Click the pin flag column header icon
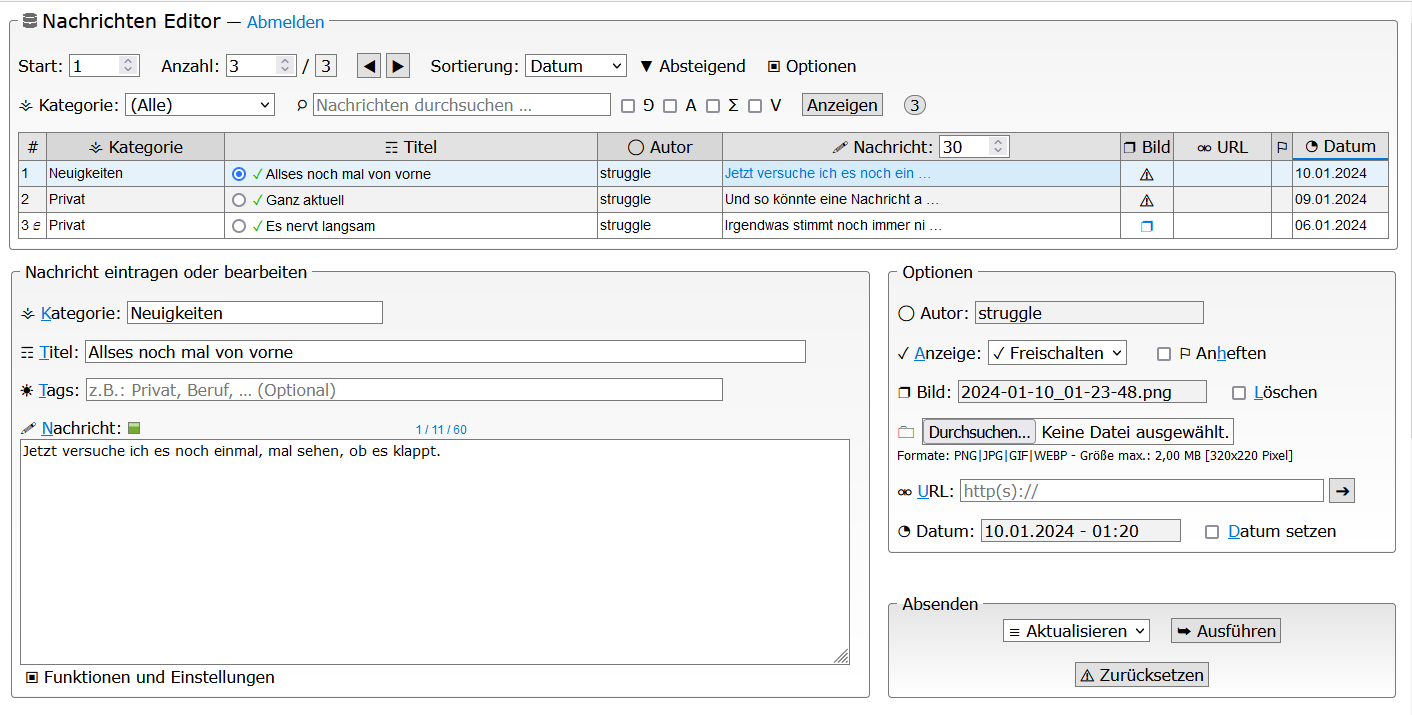 (1281, 147)
